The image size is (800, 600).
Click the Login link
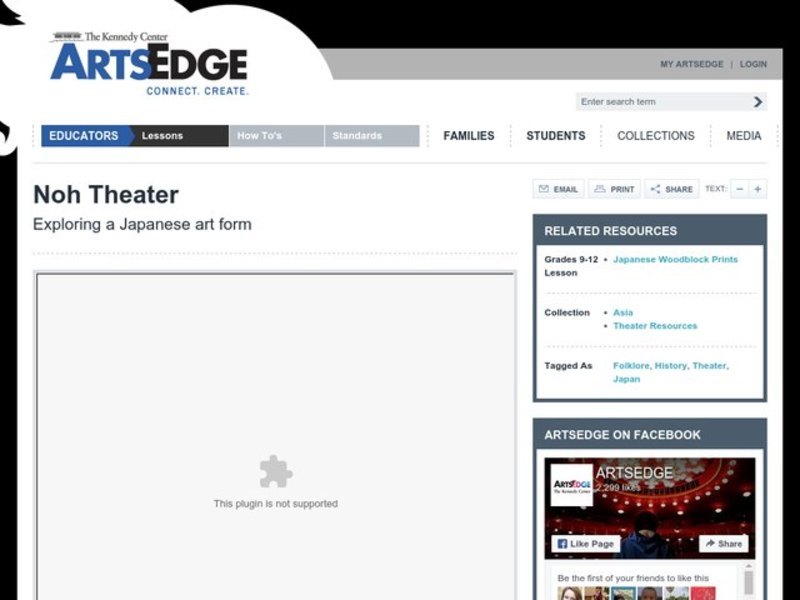753,64
